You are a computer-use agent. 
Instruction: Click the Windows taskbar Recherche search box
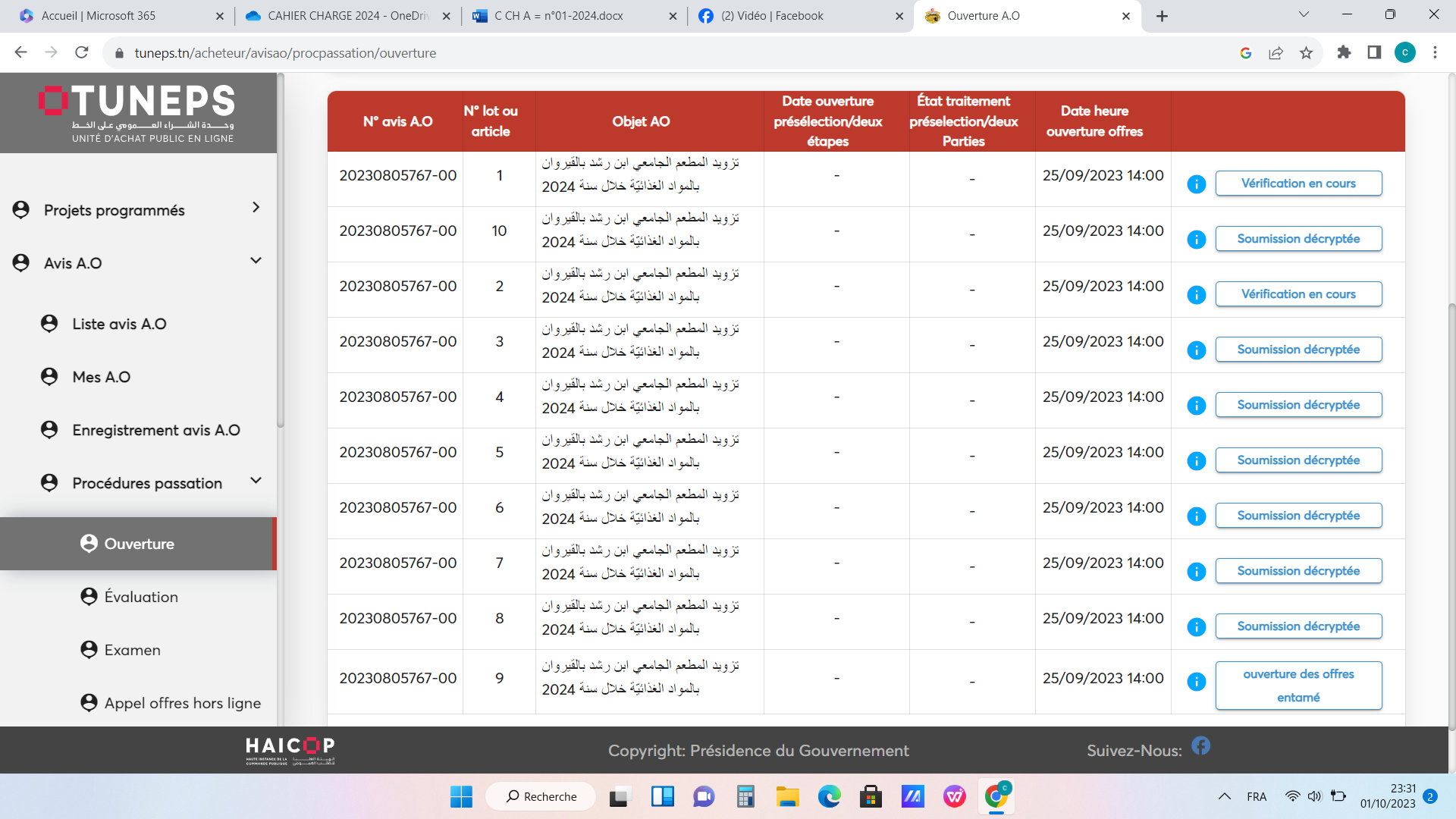click(x=541, y=796)
